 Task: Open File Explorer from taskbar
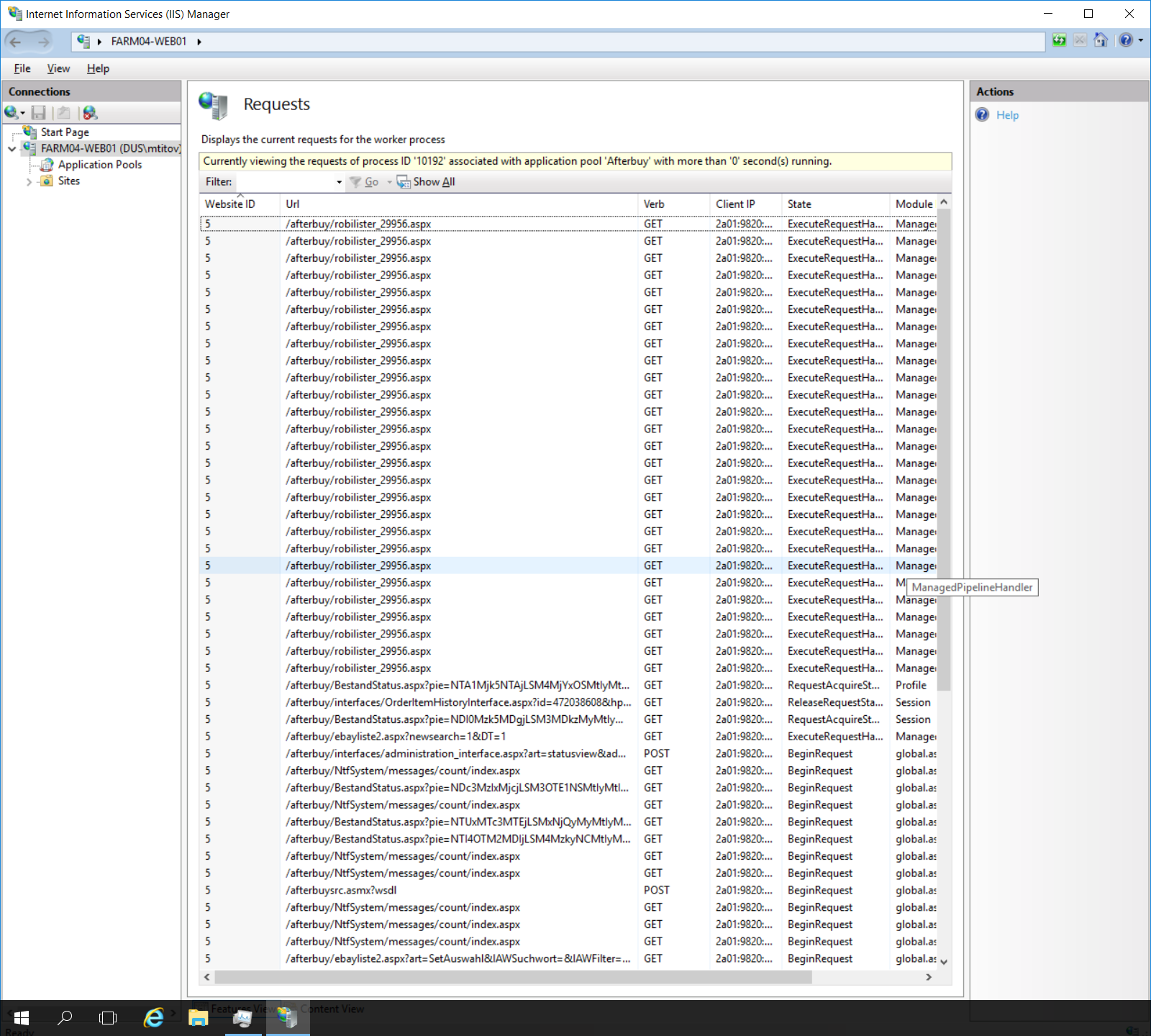198,1018
